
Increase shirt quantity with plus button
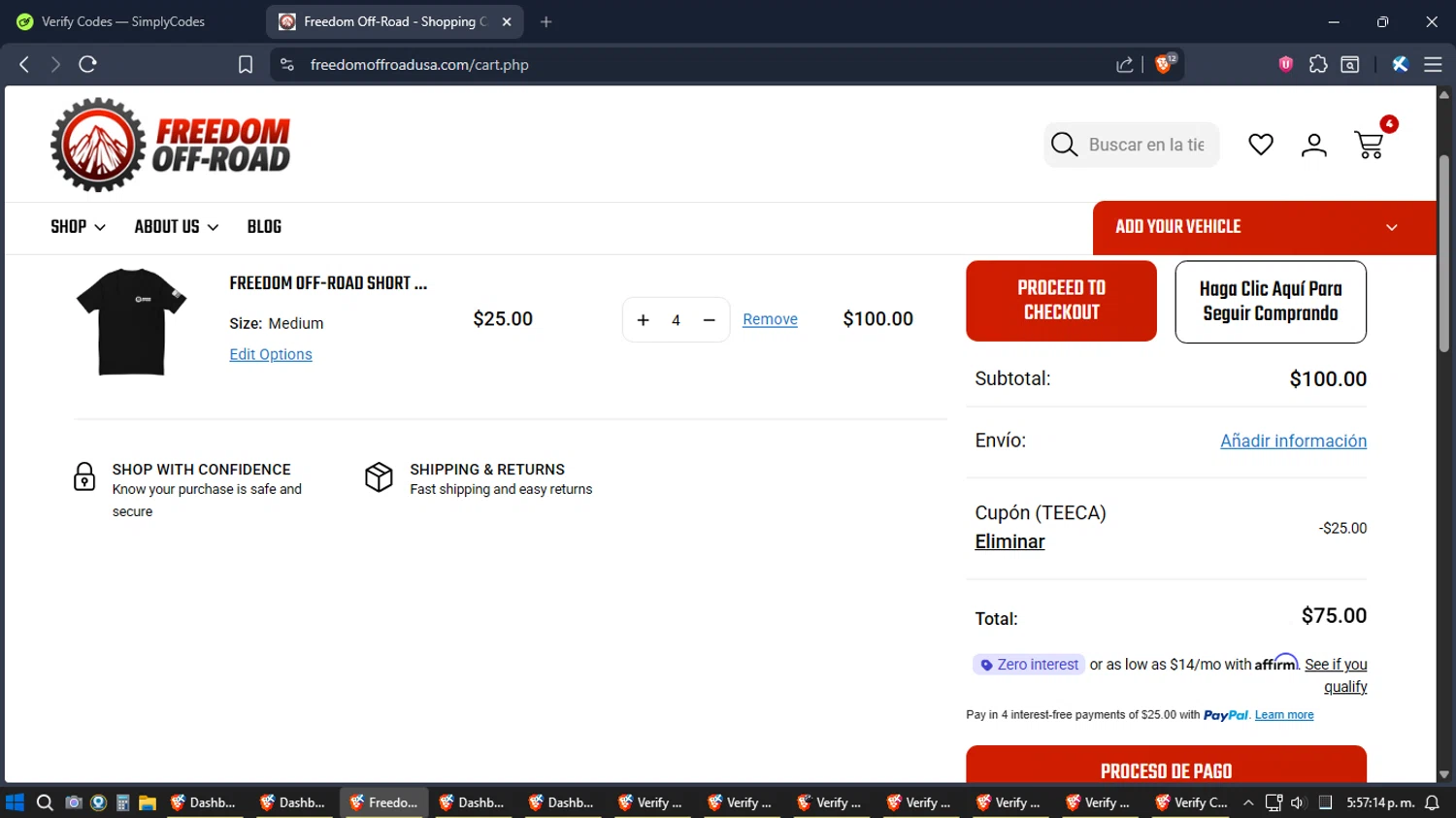[x=643, y=320]
